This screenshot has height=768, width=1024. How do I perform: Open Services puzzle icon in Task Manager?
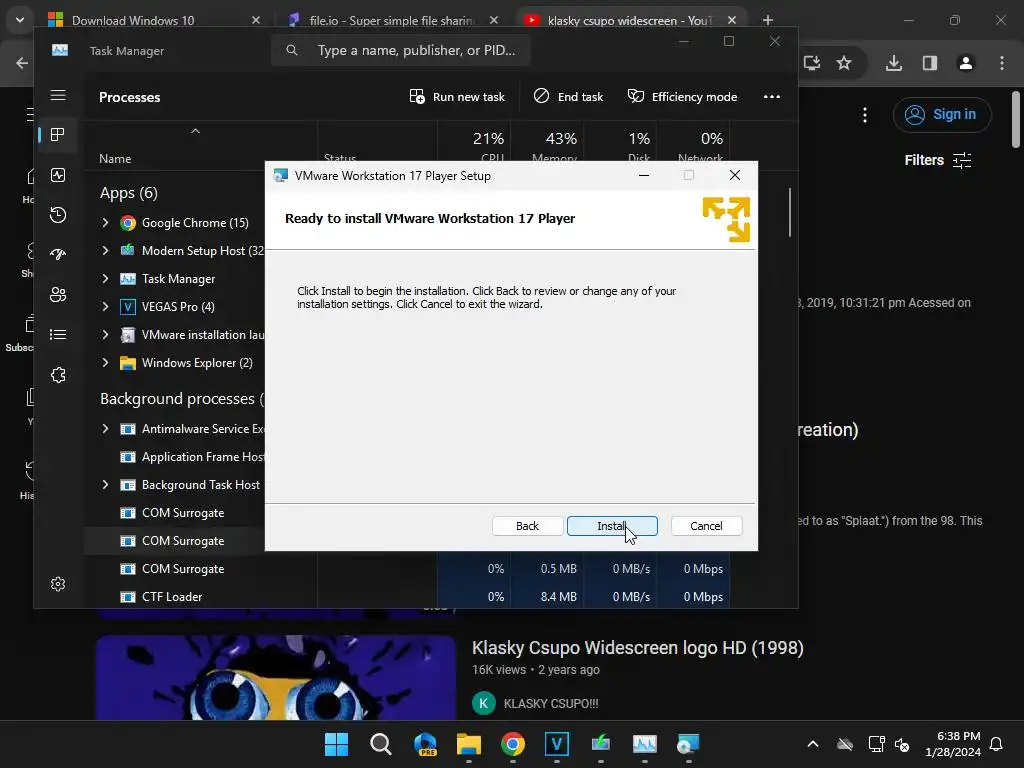pos(58,375)
